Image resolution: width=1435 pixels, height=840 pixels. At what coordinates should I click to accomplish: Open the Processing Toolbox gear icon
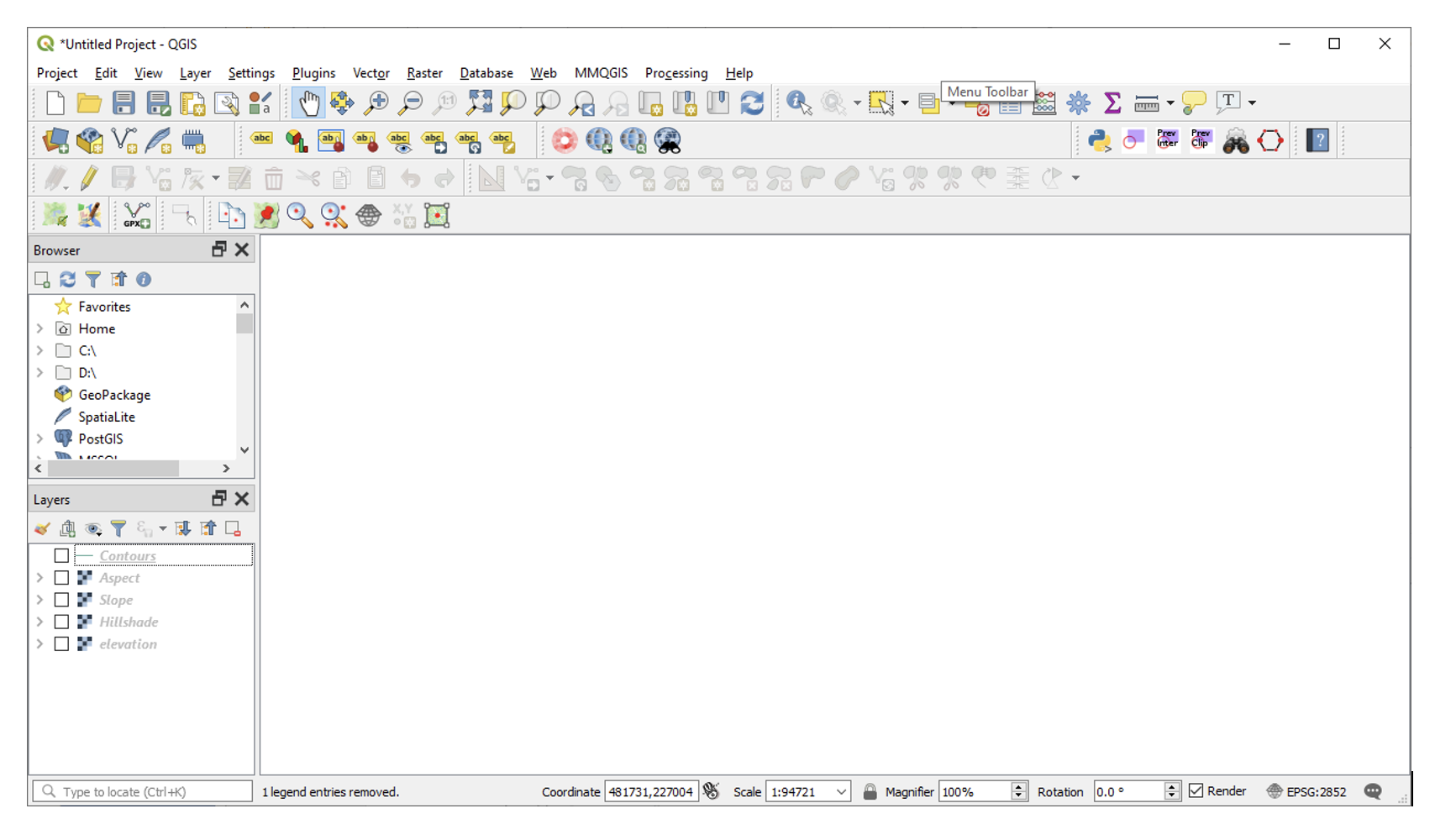[1079, 103]
